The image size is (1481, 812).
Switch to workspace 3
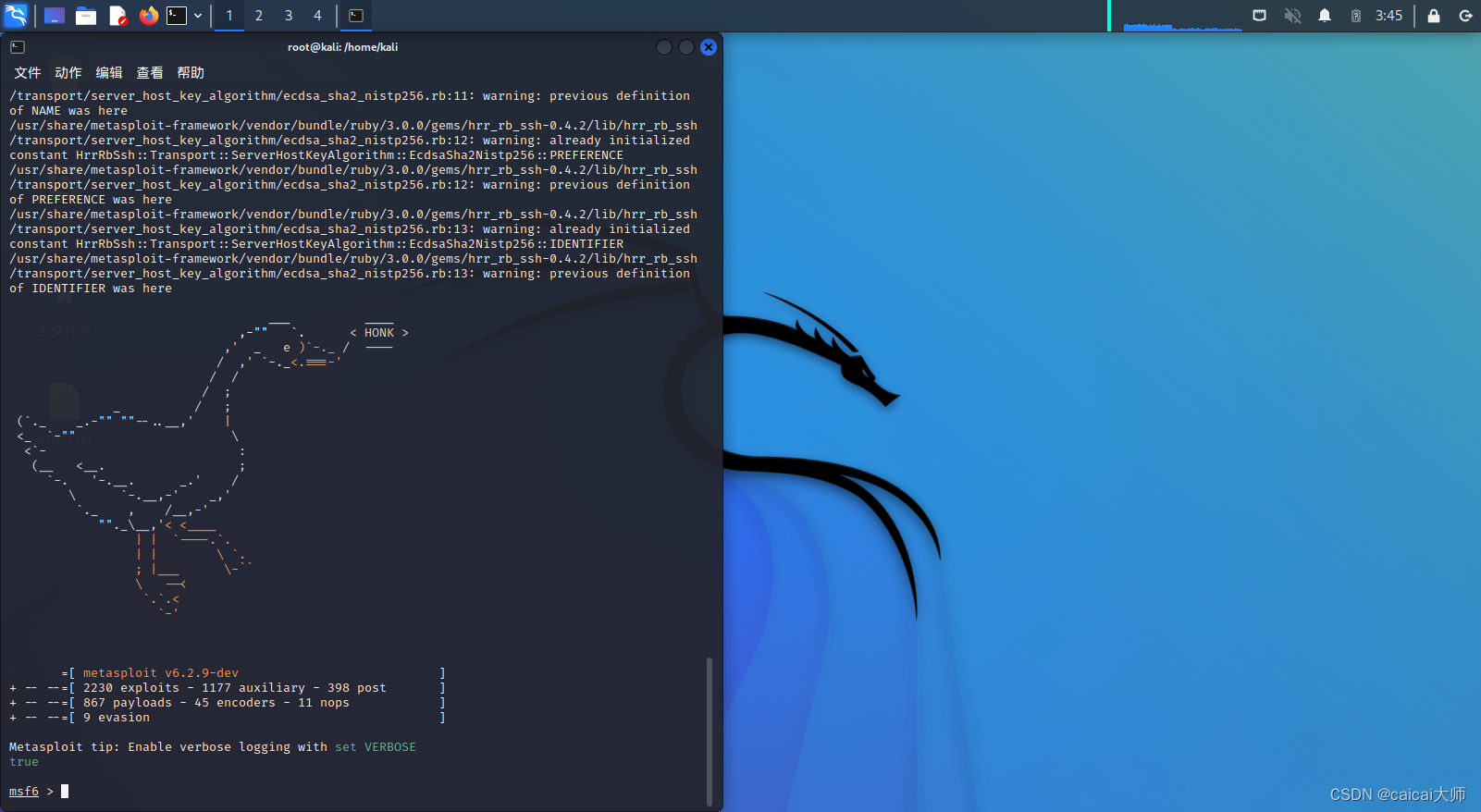click(x=289, y=16)
